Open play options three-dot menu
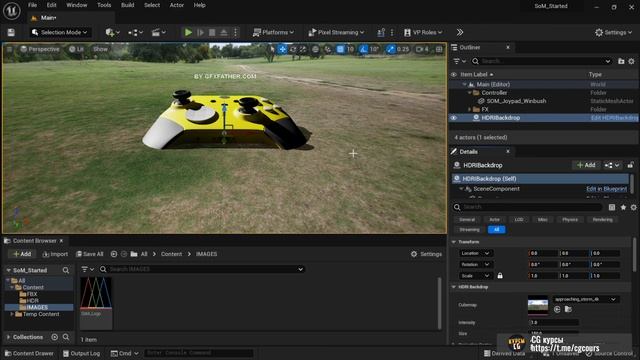The image size is (640, 360). point(236,32)
